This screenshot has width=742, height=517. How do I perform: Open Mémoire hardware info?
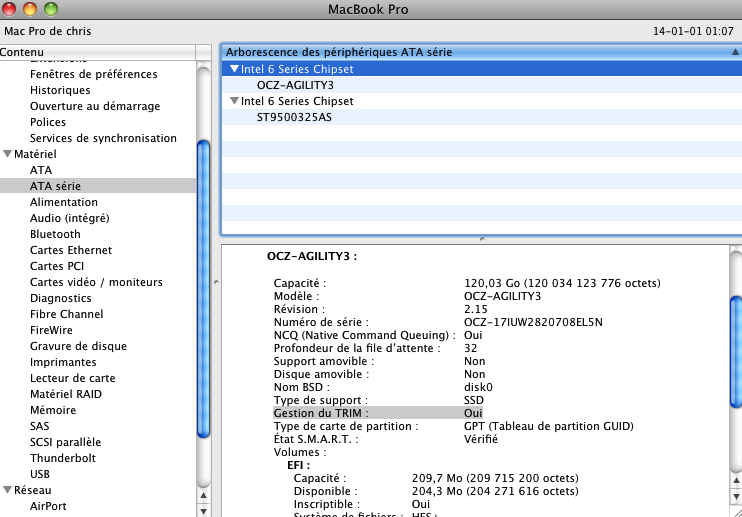pyautogui.click(x=53, y=411)
